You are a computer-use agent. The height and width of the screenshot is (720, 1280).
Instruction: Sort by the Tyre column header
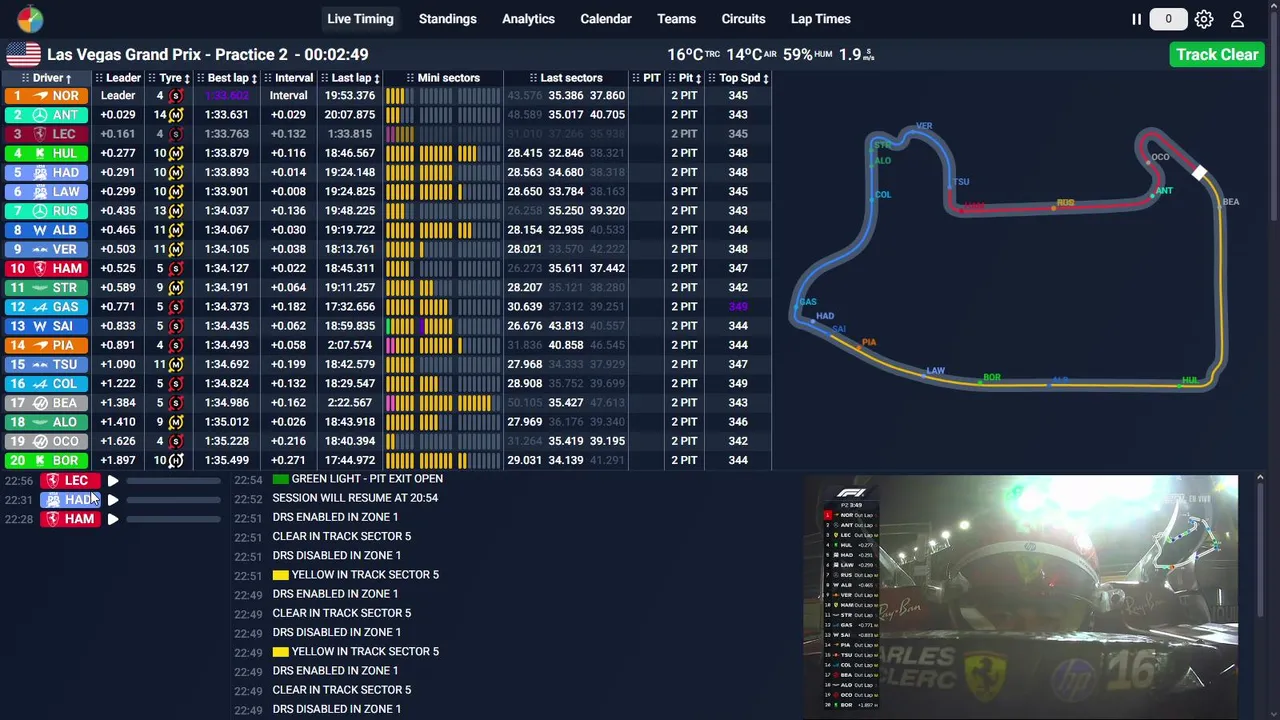[x=169, y=78]
